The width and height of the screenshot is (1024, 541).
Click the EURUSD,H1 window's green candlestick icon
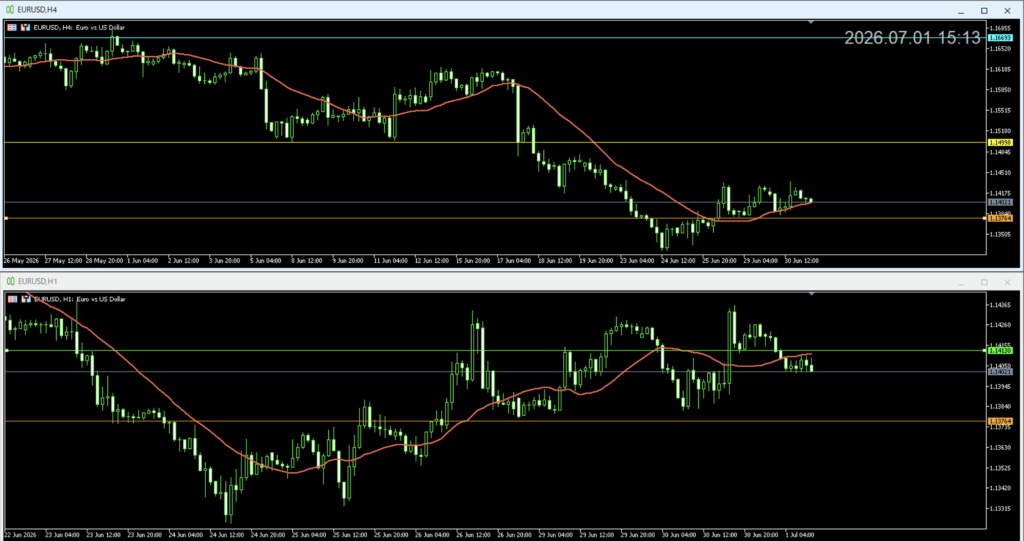tap(10, 282)
